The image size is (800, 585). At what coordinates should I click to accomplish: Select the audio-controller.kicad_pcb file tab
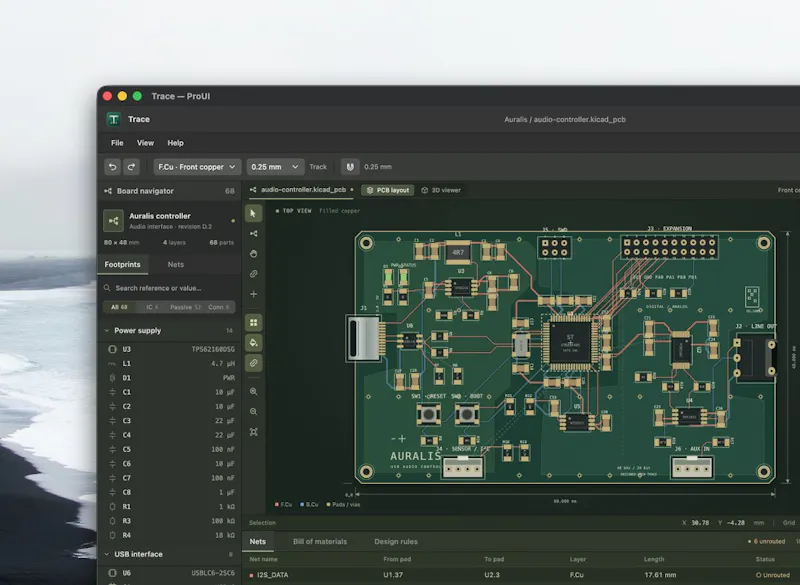[301, 190]
